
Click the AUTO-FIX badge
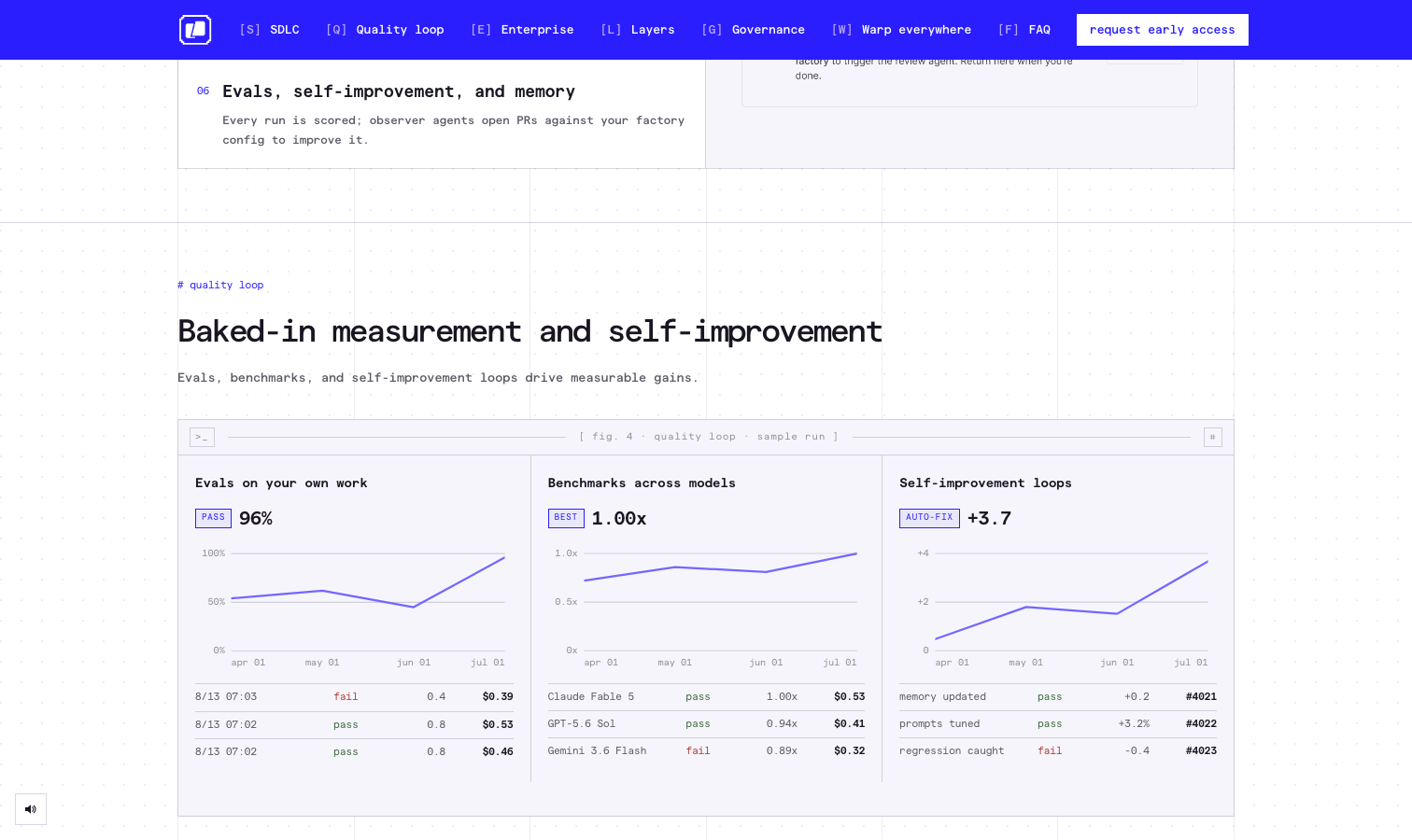coord(929,518)
